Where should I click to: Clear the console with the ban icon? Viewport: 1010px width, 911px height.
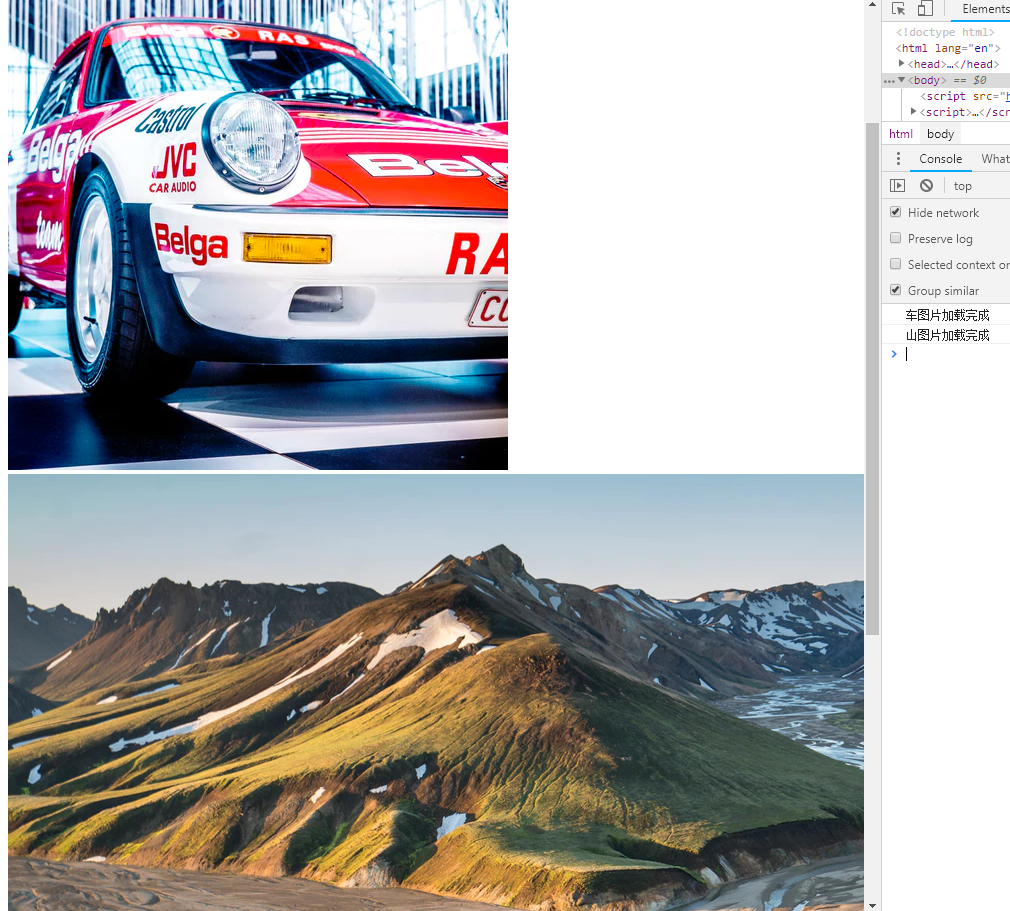pyautogui.click(x=926, y=186)
